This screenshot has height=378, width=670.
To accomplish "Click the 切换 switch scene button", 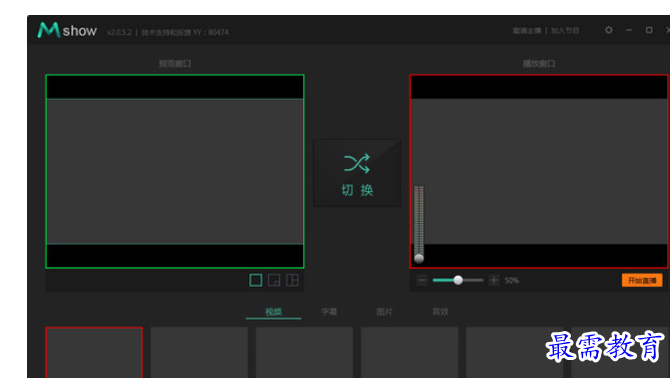I will pyautogui.click(x=357, y=173).
